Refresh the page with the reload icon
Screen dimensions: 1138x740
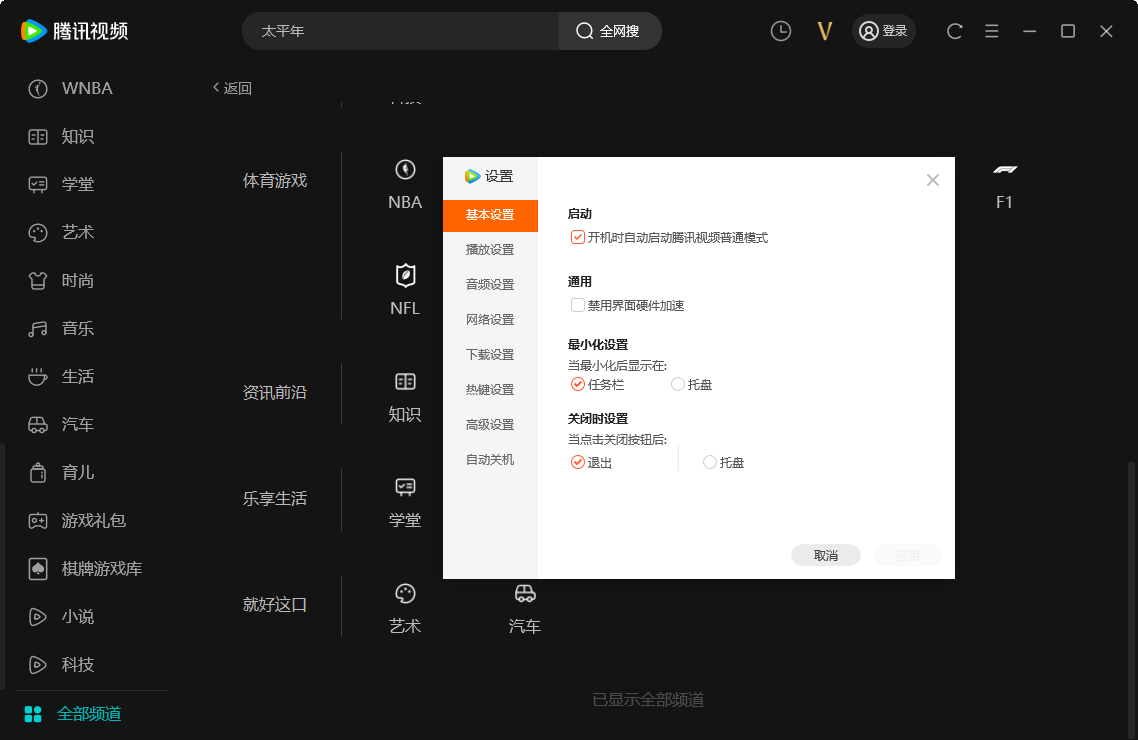tap(953, 31)
